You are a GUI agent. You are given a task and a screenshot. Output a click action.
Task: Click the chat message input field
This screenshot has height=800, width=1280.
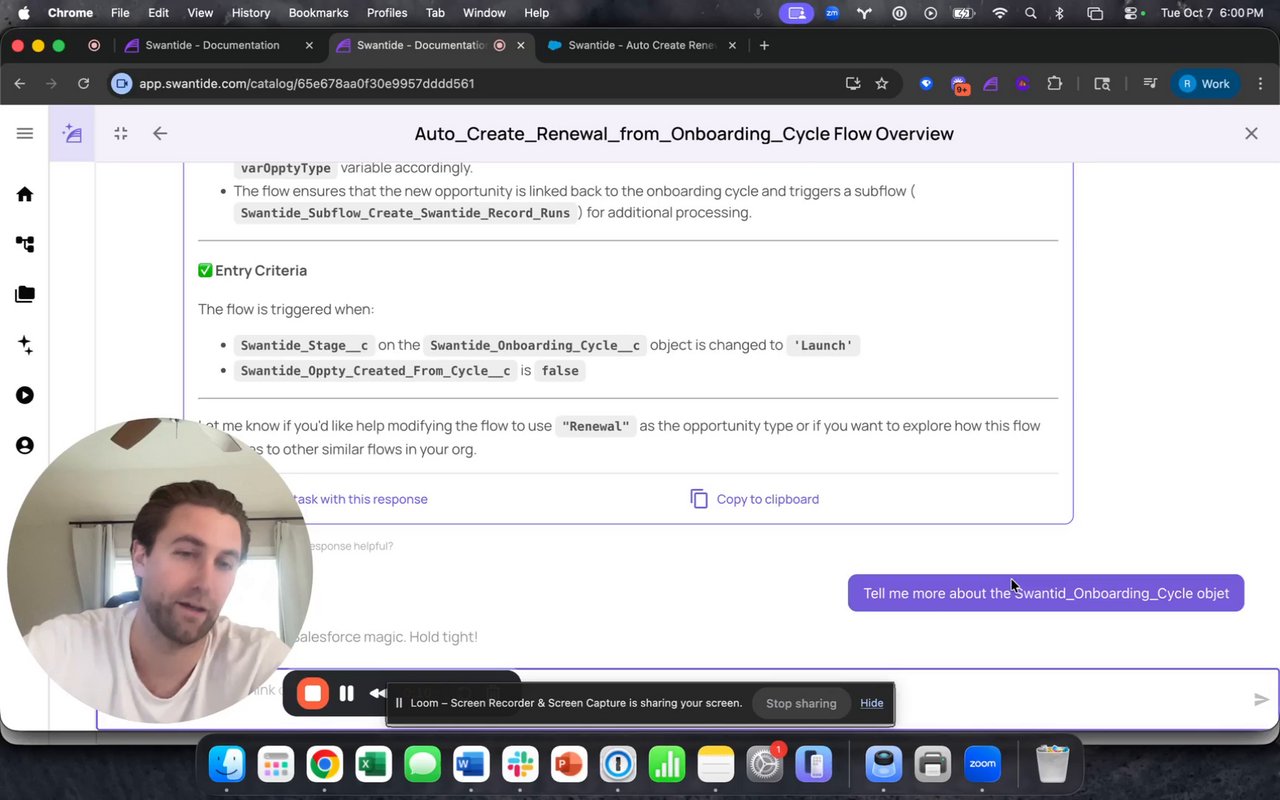coord(687,699)
